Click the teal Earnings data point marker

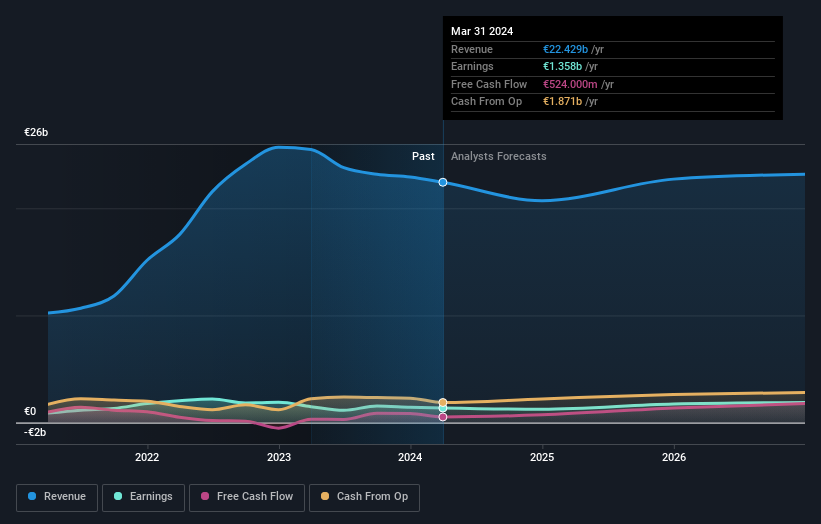(443, 408)
